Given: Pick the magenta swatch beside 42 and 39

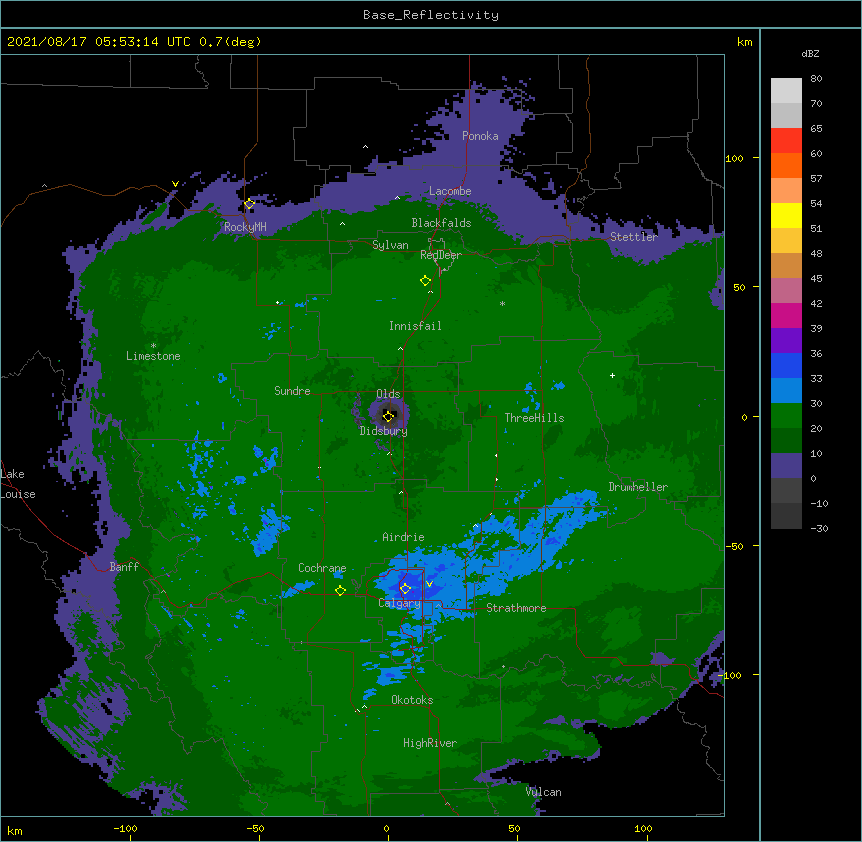Looking at the screenshot, I should coord(786,316).
